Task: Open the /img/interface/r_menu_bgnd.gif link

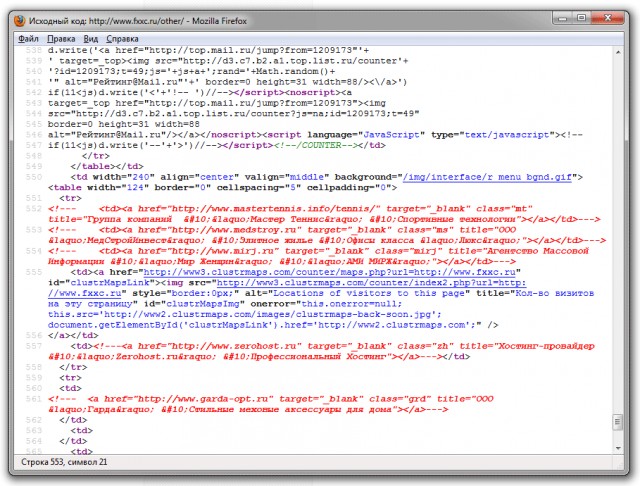Action: (x=487, y=177)
